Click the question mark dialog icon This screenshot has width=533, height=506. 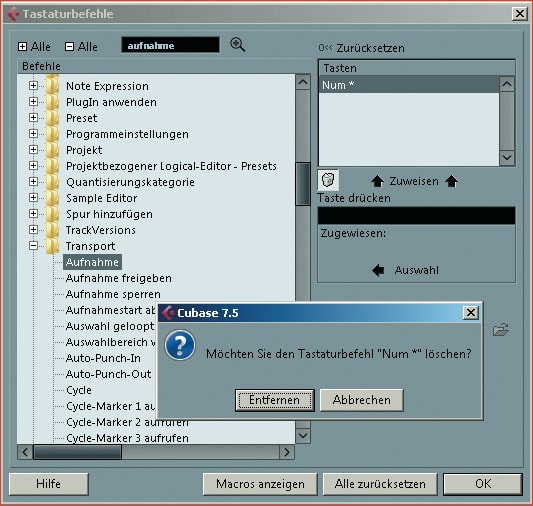tap(180, 345)
